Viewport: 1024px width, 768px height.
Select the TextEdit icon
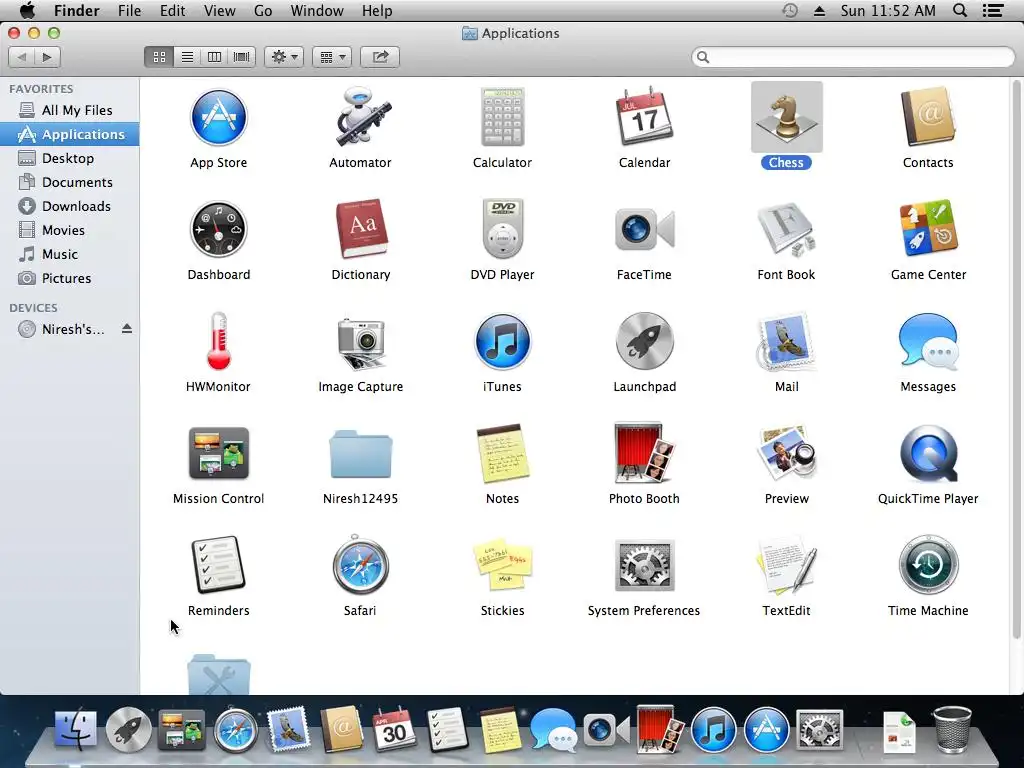(x=786, y=566)
